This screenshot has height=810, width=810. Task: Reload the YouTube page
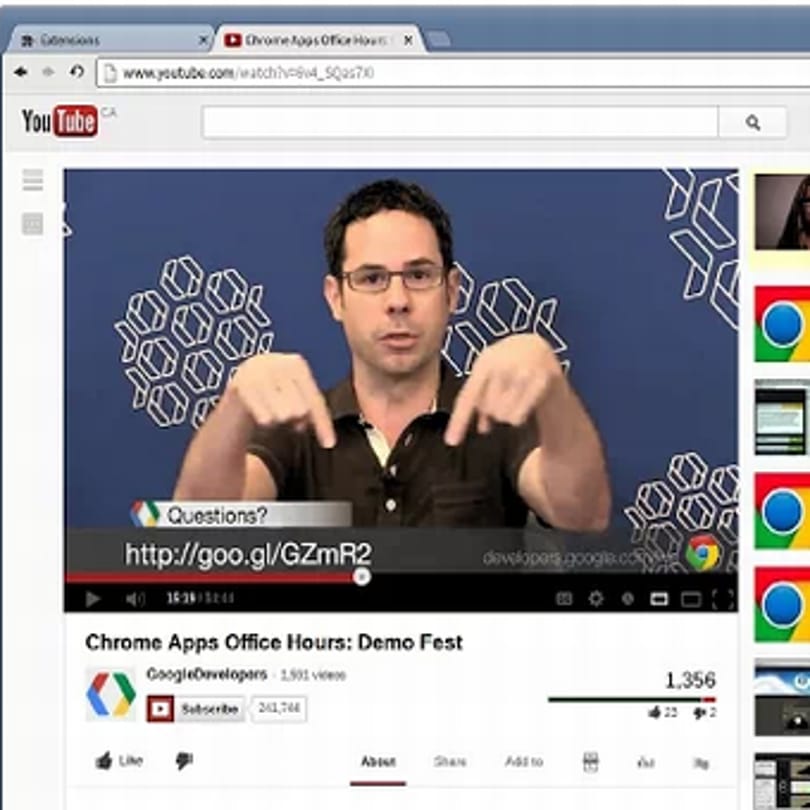[x=77, y=71]
